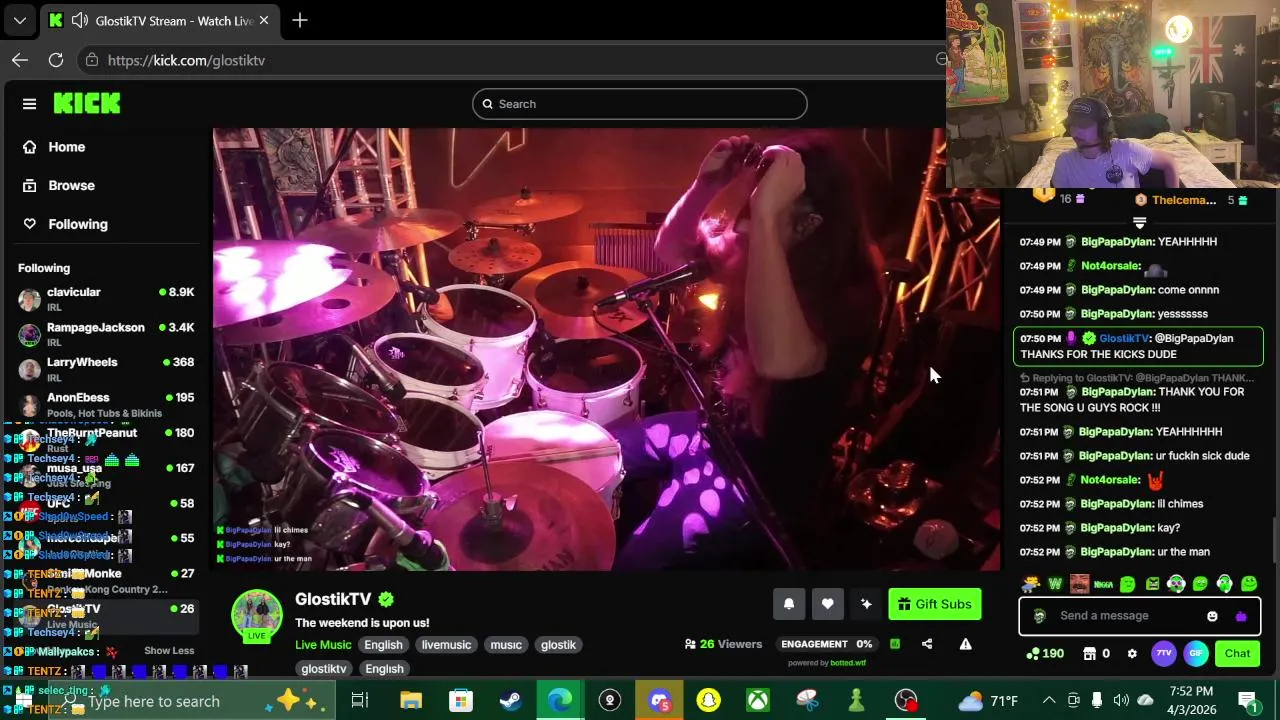This screenshot has width=1280, height=720.
Task: Open Discord from the taskbar
Action: click(659, 701)
